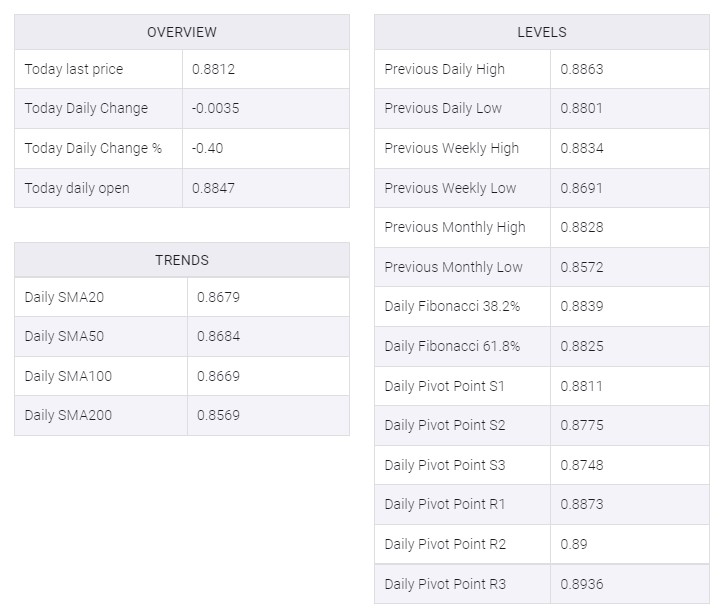The height and width of the screenshot is (616, 724).
Task: Select the Daily SMA100 row label
Action: 68,376
